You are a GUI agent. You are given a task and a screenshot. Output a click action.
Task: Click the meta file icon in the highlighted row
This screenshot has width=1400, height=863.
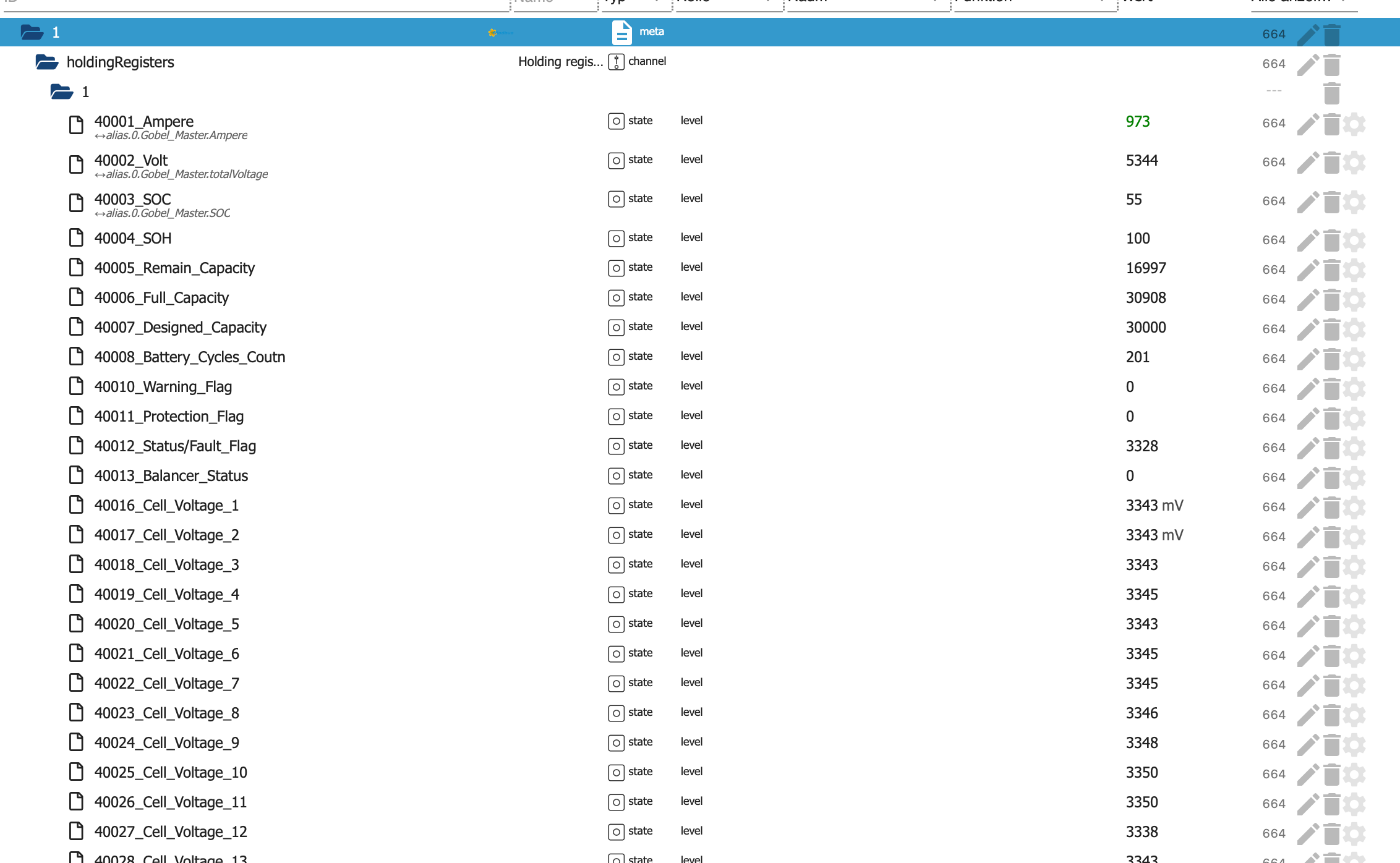coord(621,32)
